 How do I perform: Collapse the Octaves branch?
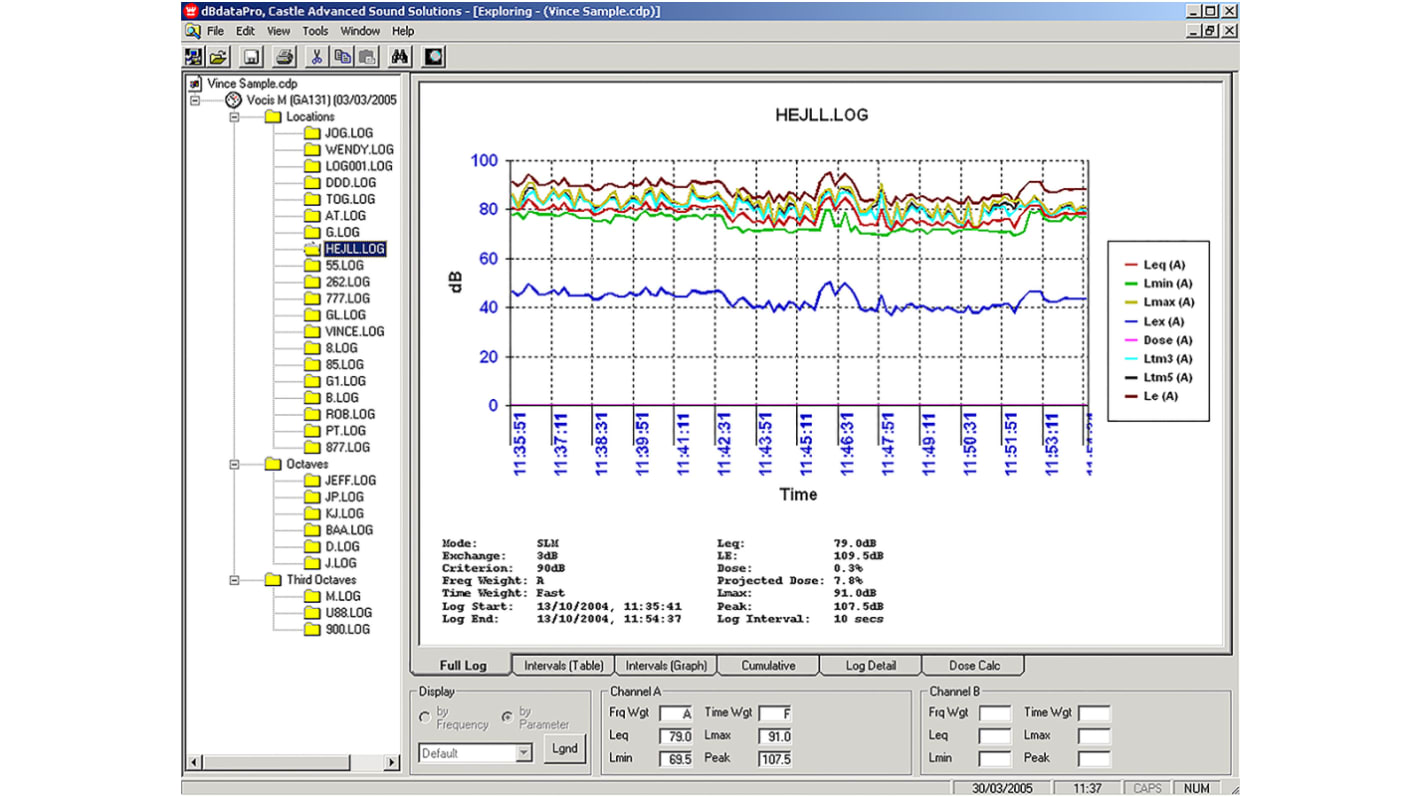click(x=232, y=463)
